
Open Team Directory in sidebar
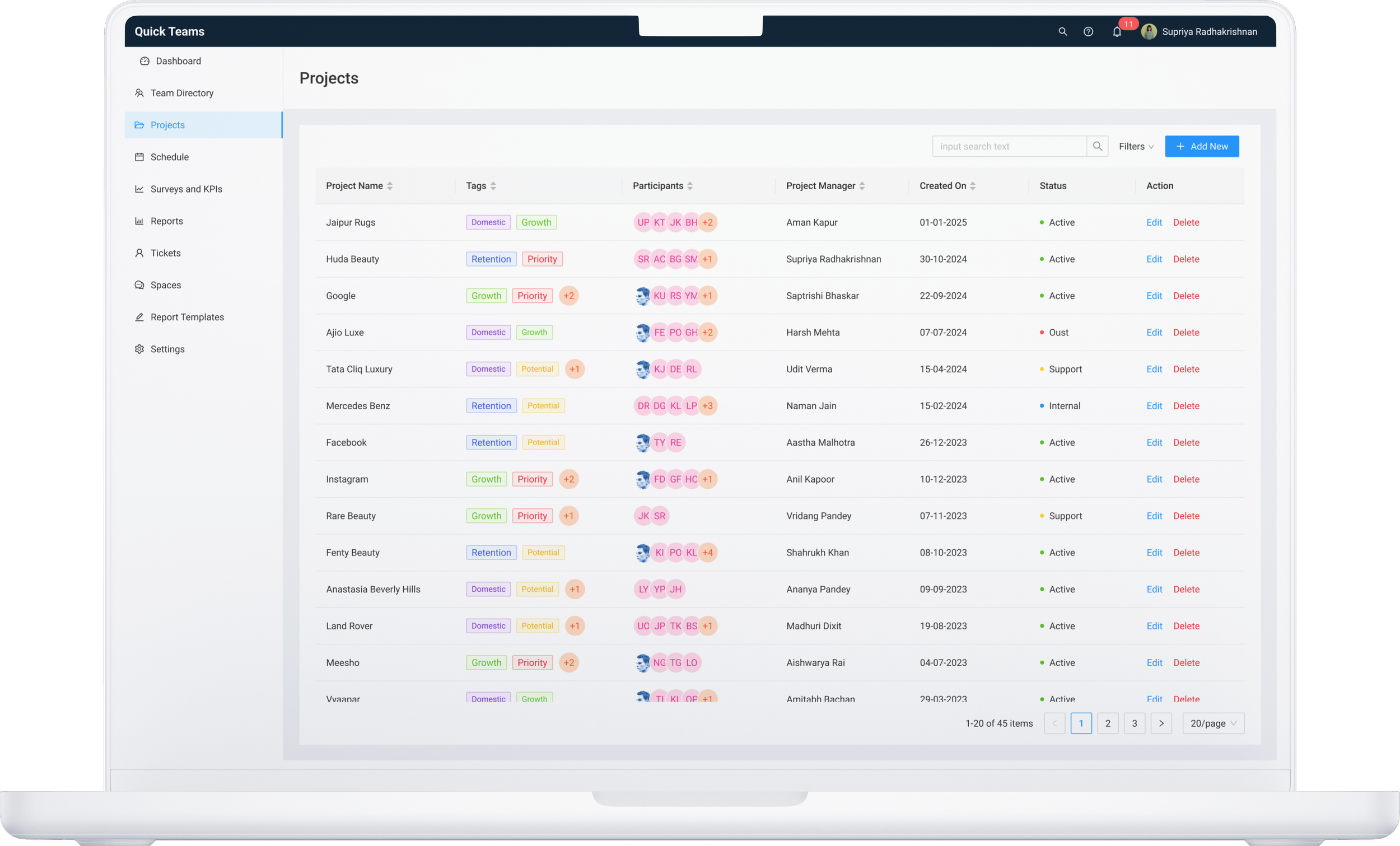(182, 93)
